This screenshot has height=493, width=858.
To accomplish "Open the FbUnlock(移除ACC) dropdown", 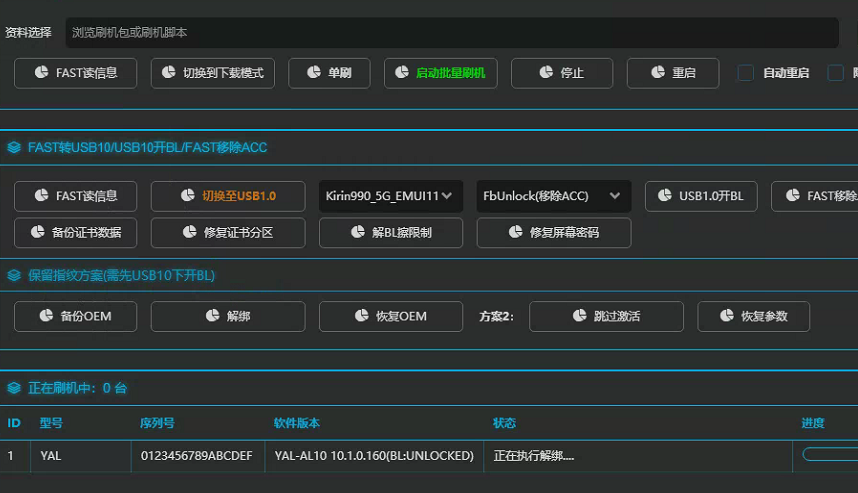I will click(554, 196).
